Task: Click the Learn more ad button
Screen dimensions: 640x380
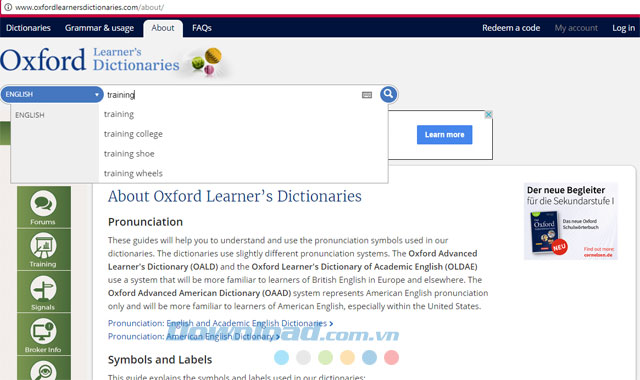Action: (x=444, y=135)
